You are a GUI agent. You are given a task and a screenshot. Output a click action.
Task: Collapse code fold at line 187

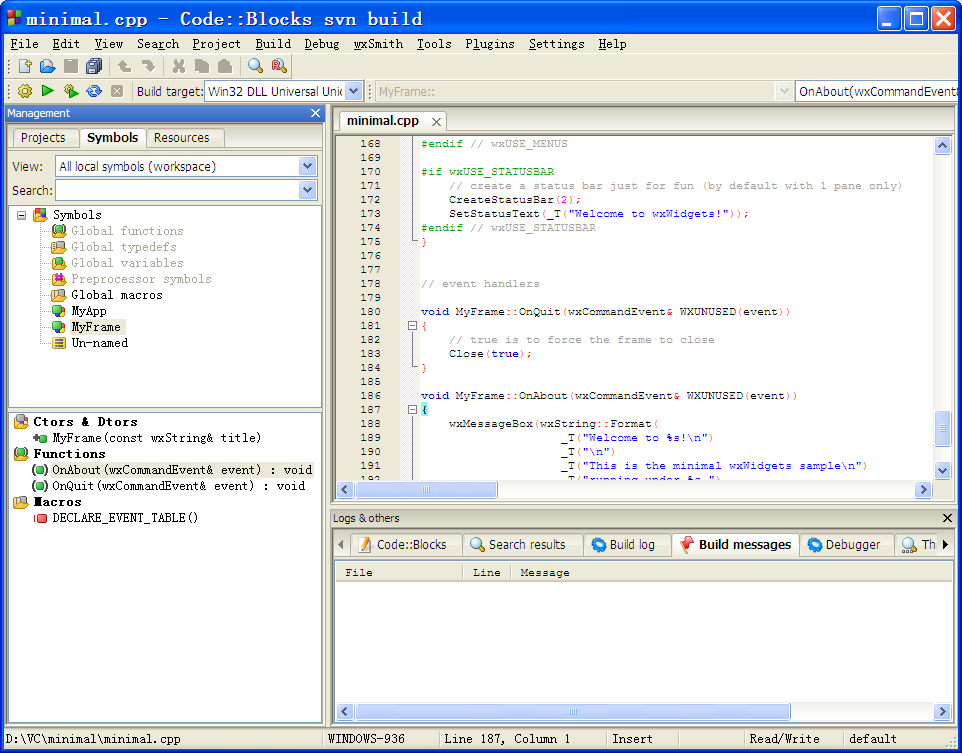(x=412, y=409)
